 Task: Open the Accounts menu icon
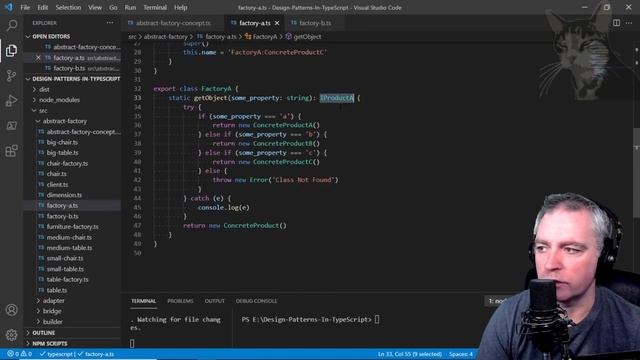[x=11, y=310]
